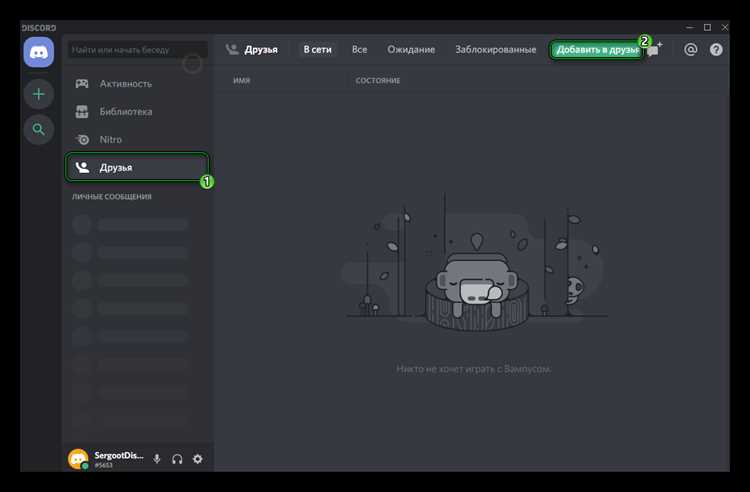Click Активность controller icon
This screenshot has width=750, height=492.
82,84
